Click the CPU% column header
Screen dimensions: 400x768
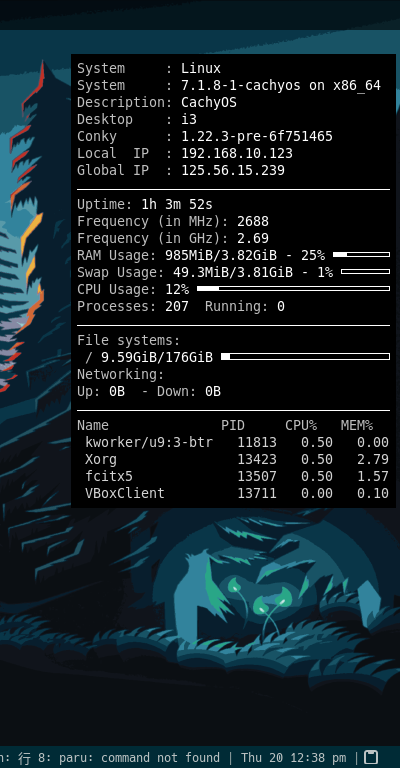[x=301, y=425]
